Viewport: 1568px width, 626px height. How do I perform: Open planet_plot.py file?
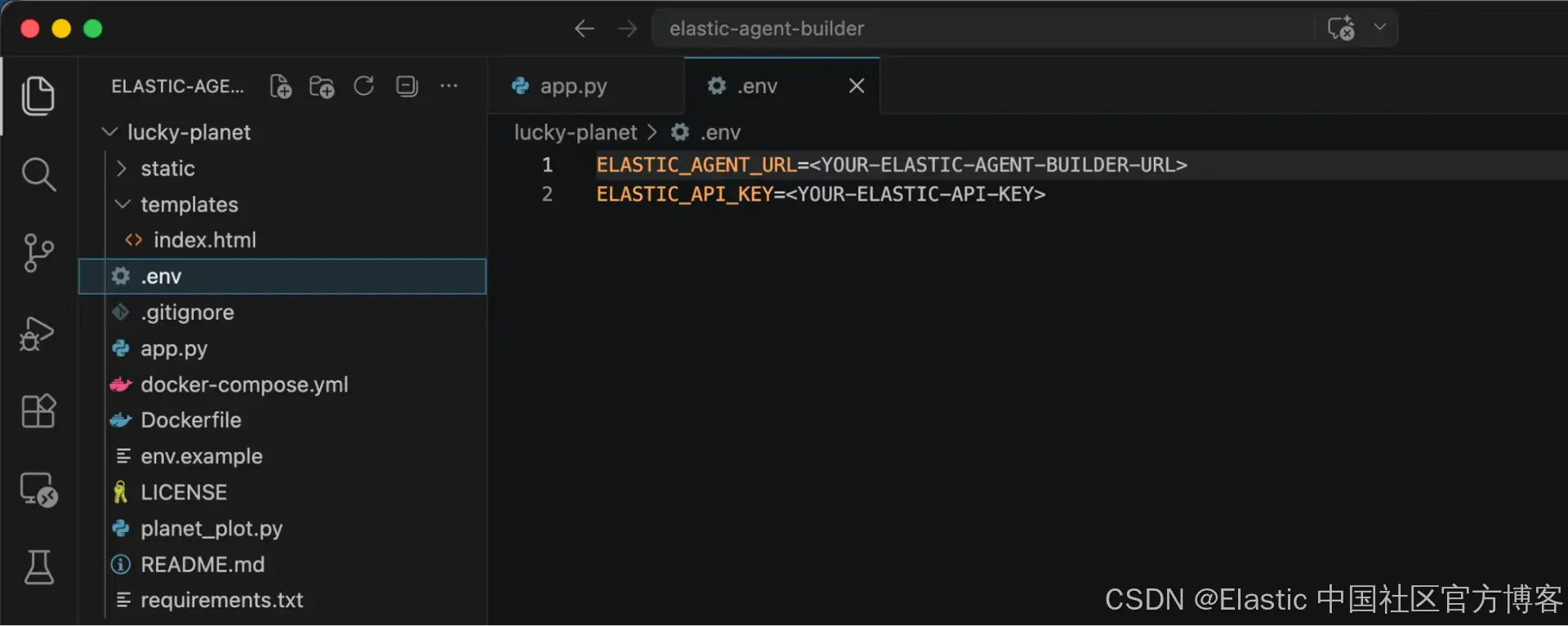coord(283,528)
